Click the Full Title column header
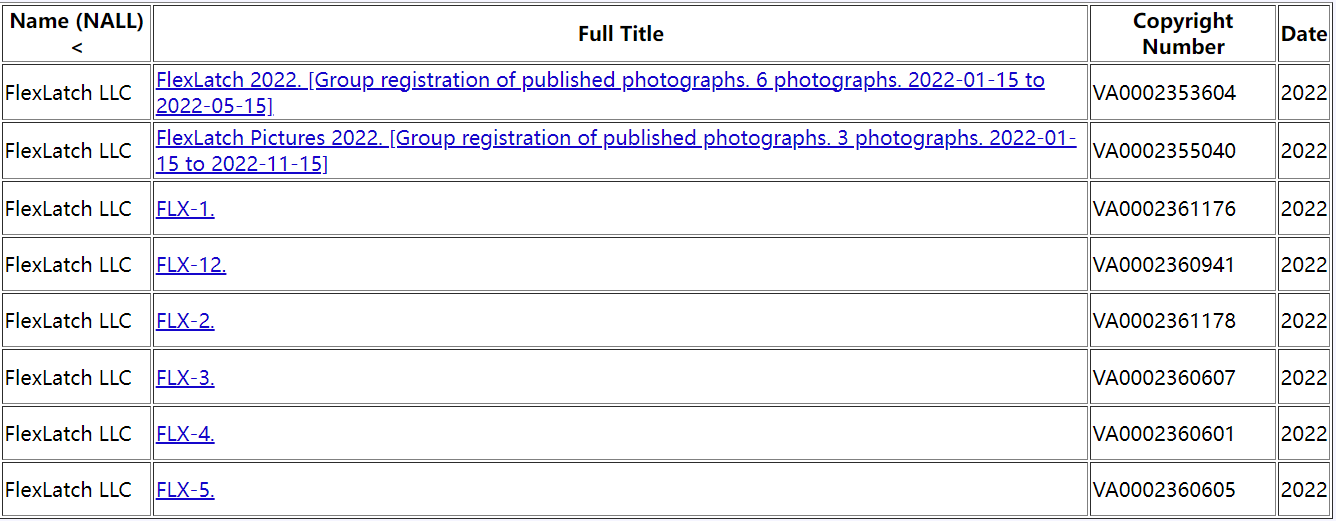This screenshot has height=521, width=1336. [x=621, y=34]
